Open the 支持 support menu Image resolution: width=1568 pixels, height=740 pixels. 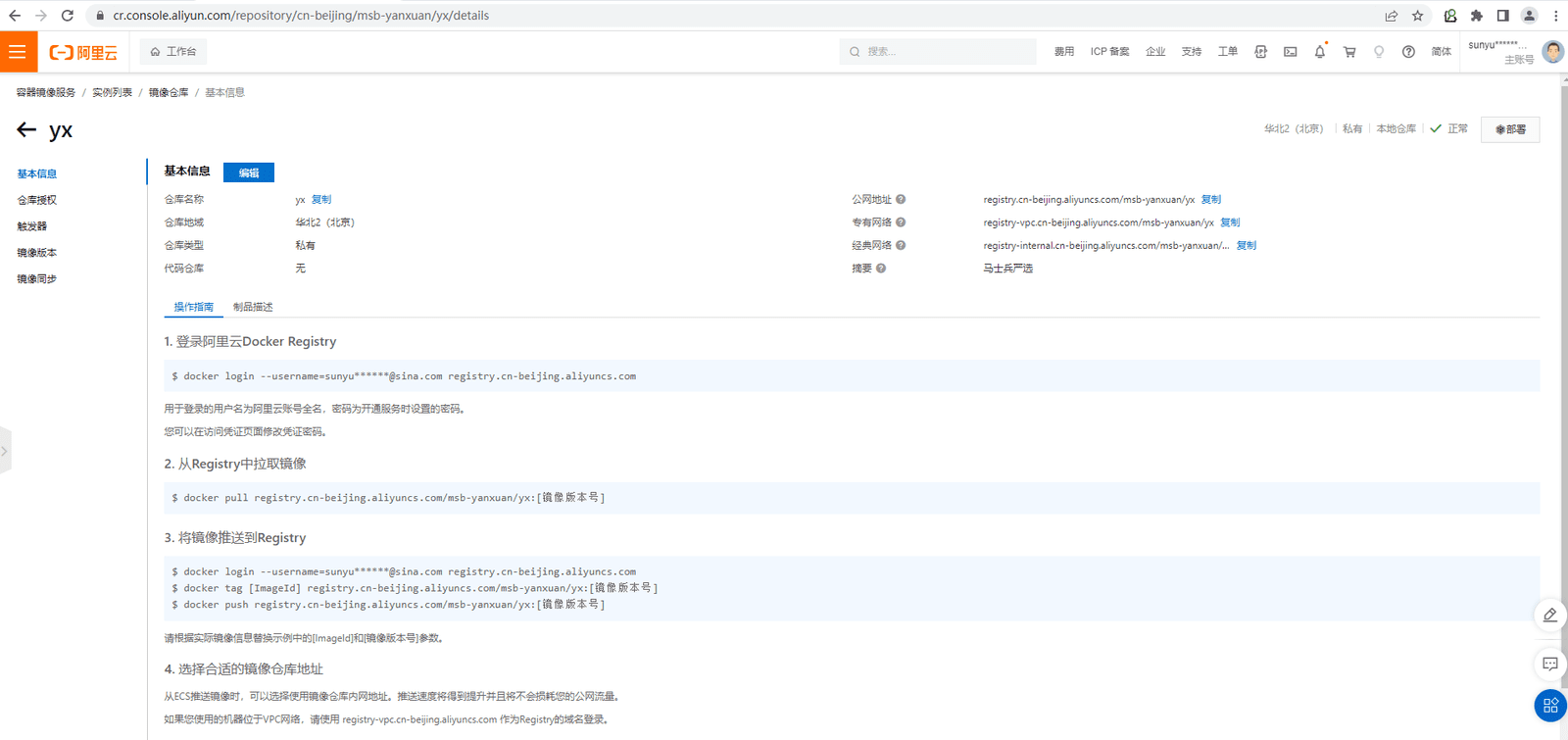tap(1192, 52)
